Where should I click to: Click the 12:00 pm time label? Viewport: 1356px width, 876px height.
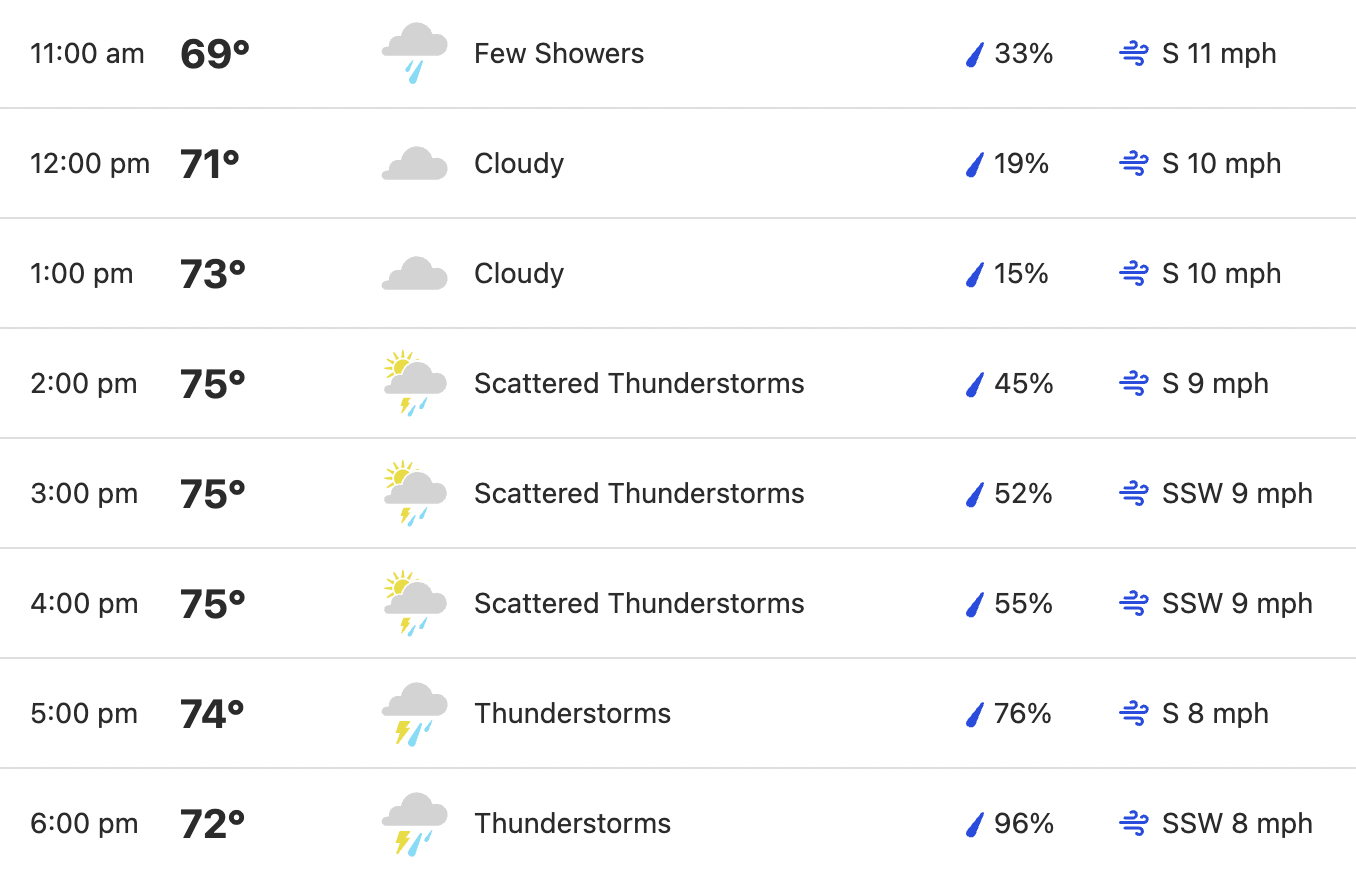pos(90,164)
